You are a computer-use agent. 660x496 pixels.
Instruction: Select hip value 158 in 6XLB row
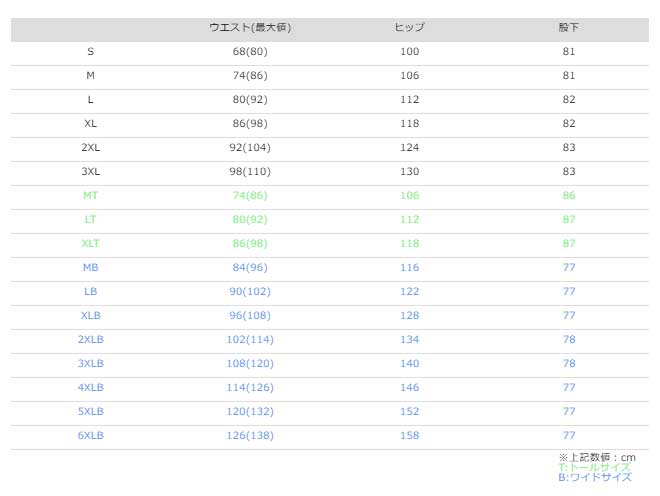click(x=410, y=435)
